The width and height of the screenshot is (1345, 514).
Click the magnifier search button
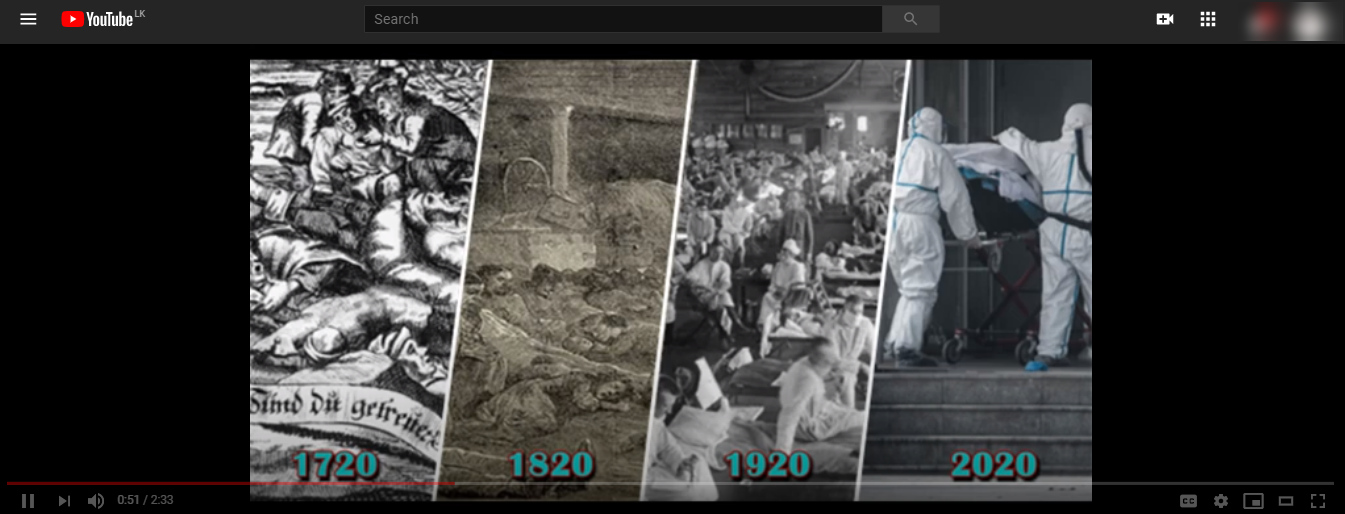pos(910,19)
